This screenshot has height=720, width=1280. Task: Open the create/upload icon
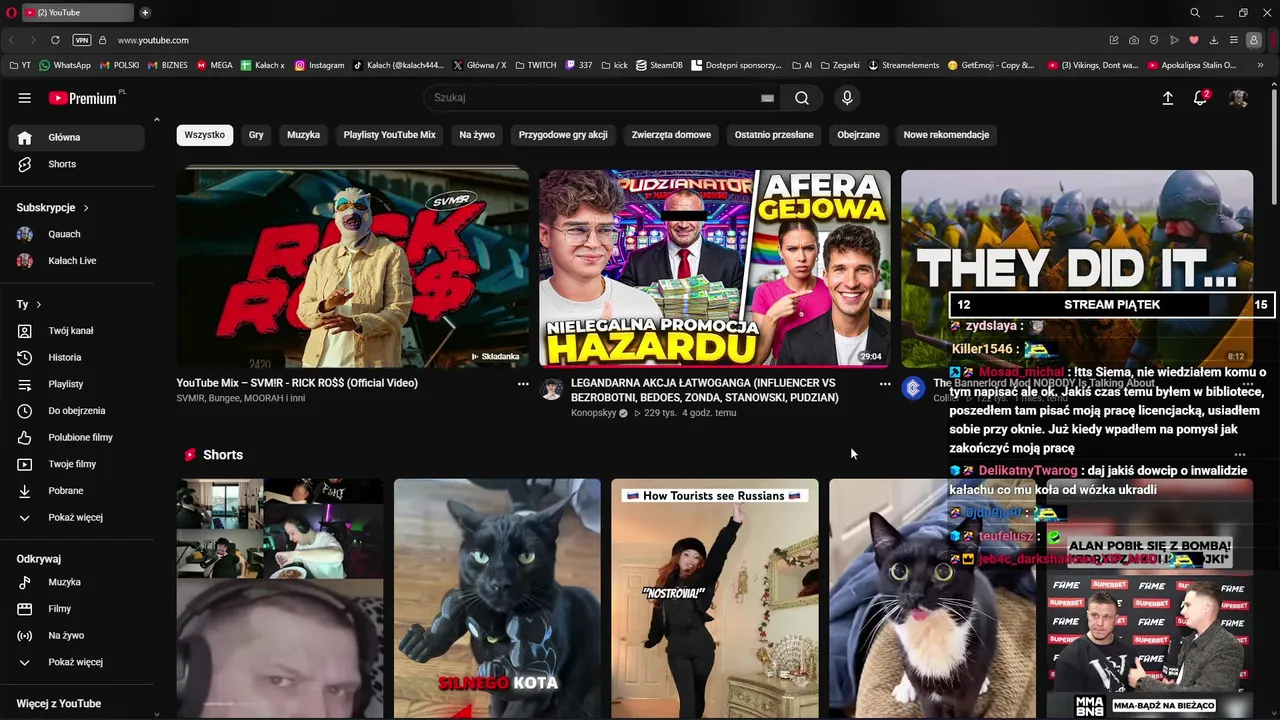[1167, 98]
